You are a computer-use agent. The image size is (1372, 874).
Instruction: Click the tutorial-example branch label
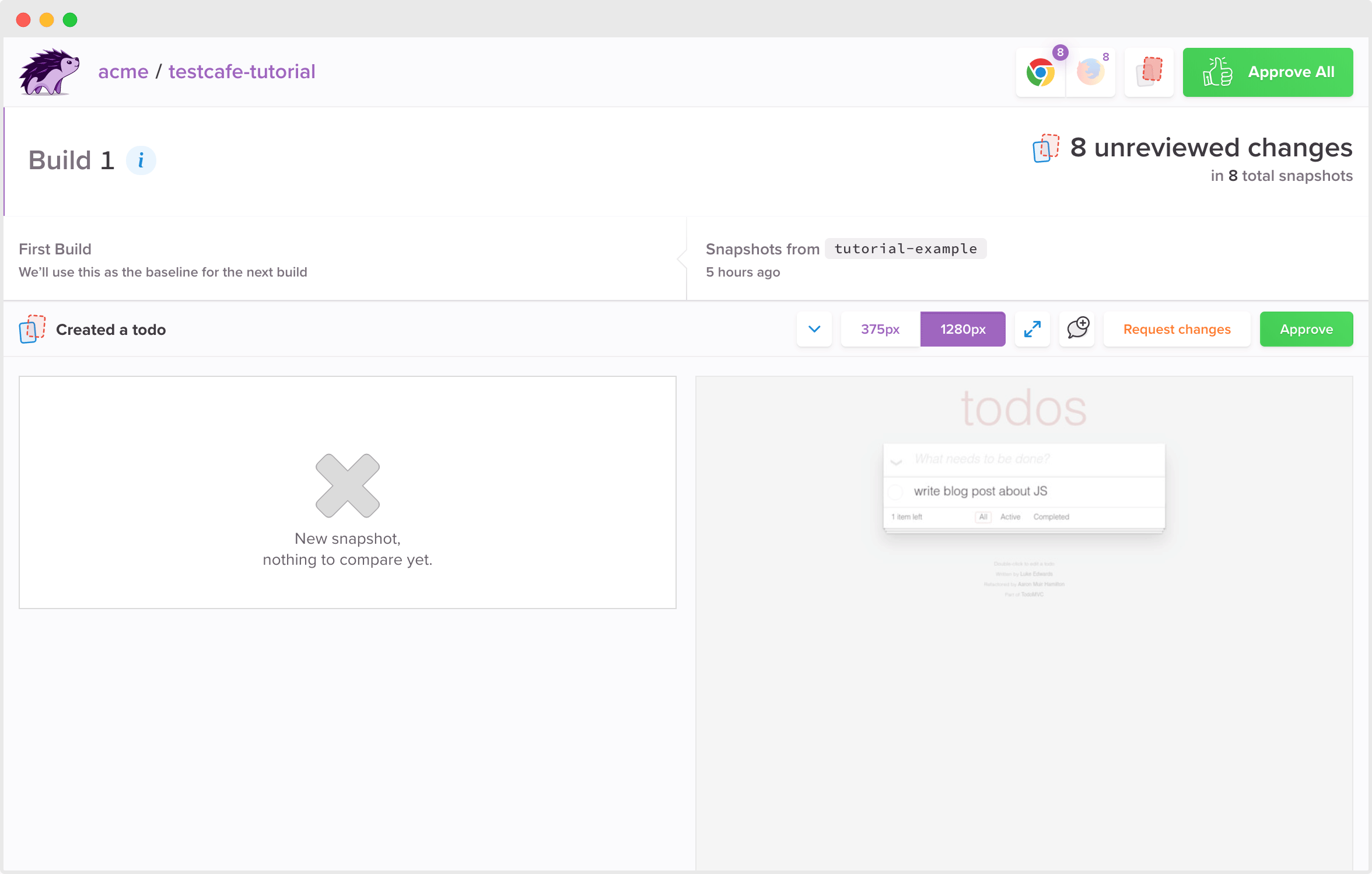[905, 249]
